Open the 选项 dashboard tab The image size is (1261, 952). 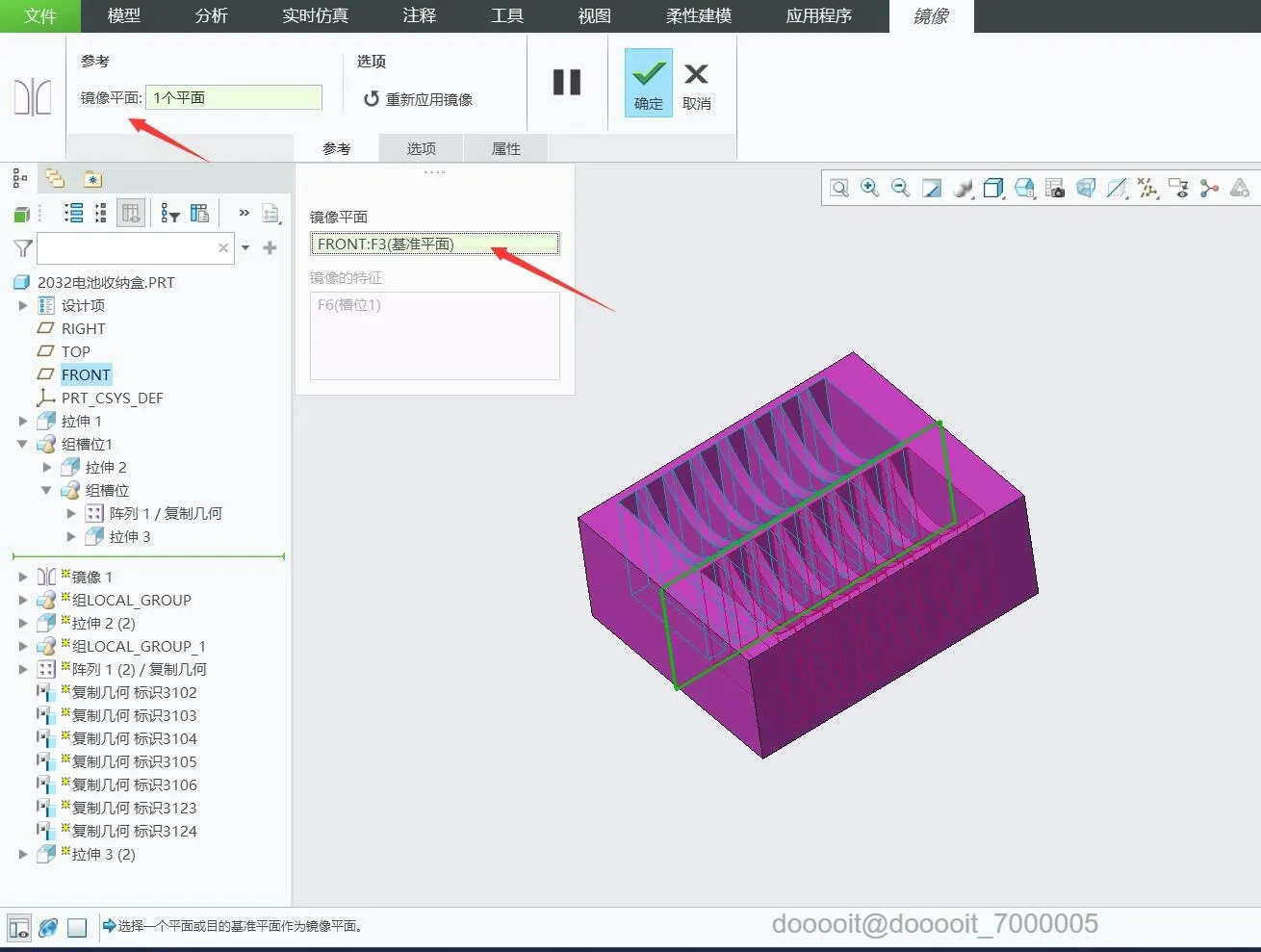click(422, 148)
